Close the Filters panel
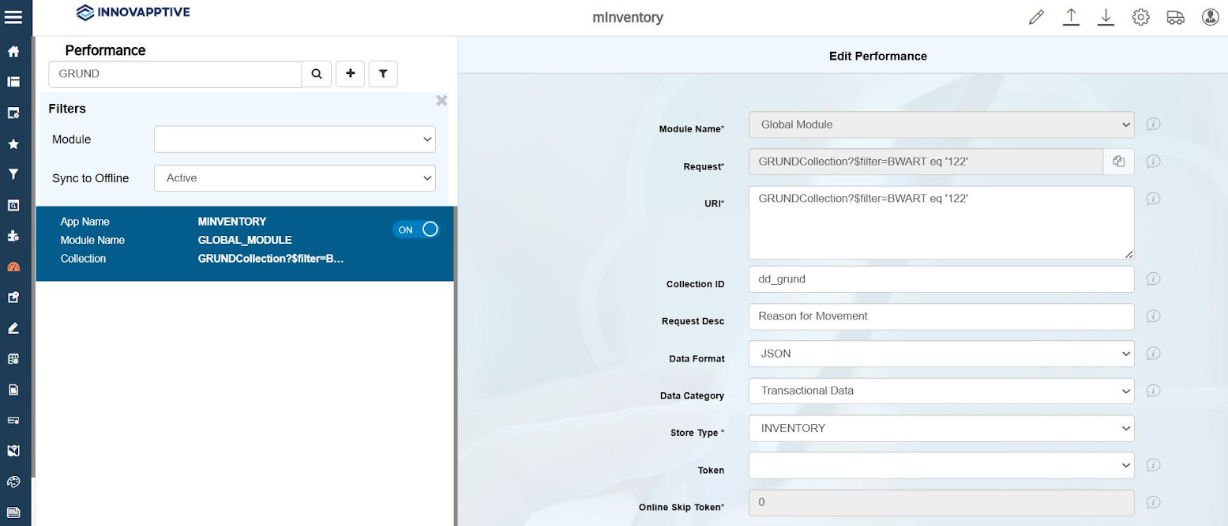 point(441,101)
